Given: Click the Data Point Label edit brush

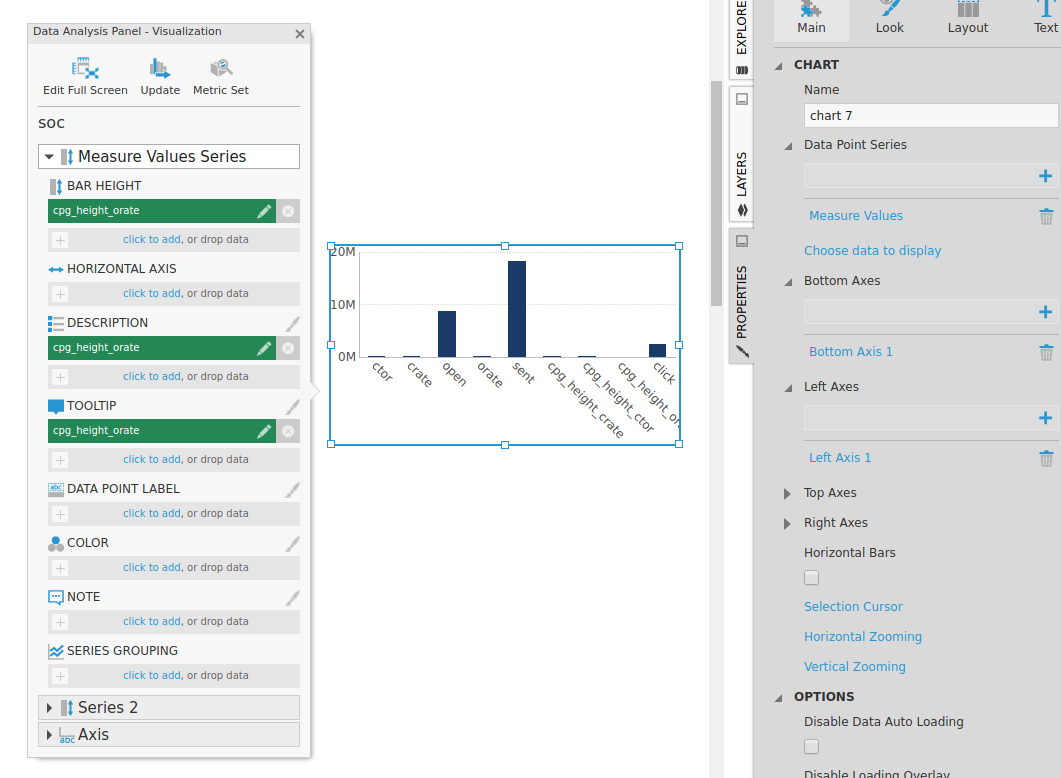Looking at the screenshot, I should [292, 490].
